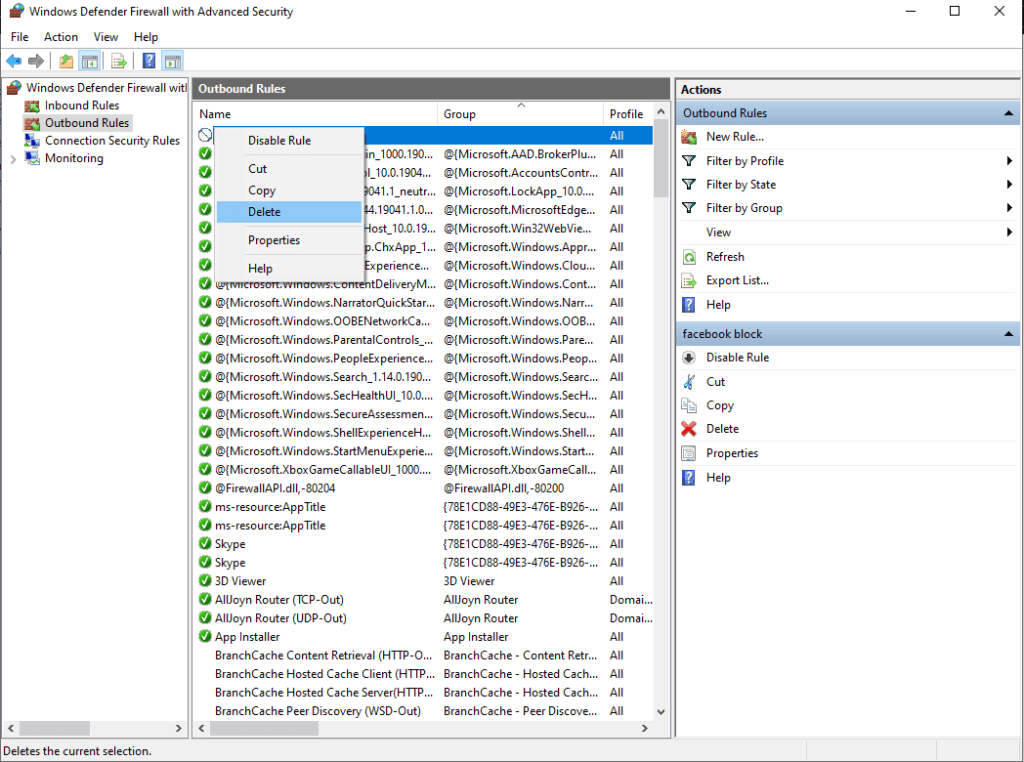
Task: Click the Copy pages icon in Actions
Action: point(689,405)
